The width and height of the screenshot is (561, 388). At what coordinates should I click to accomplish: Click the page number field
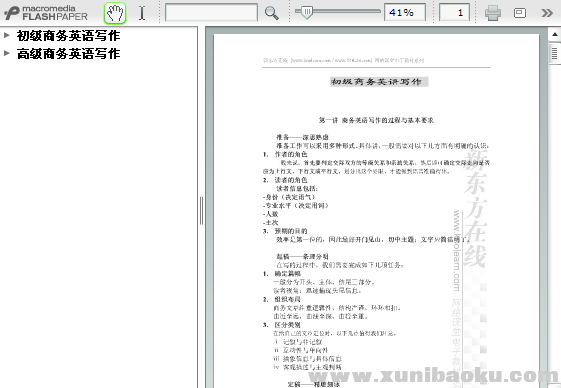pyautogui.click(x=454, y=13)
